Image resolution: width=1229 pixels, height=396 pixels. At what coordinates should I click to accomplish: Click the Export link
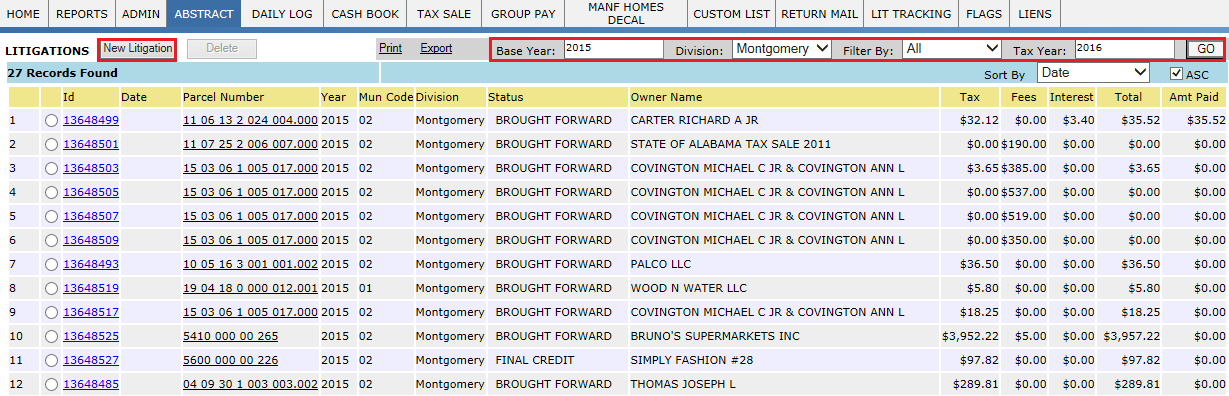pos(436,48)
